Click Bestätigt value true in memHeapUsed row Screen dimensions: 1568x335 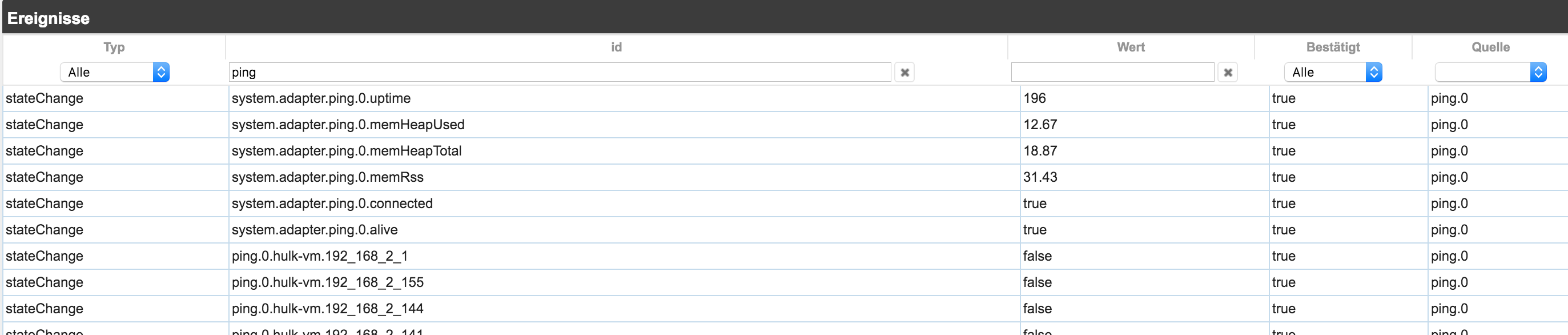click(x=1283, y=124)
